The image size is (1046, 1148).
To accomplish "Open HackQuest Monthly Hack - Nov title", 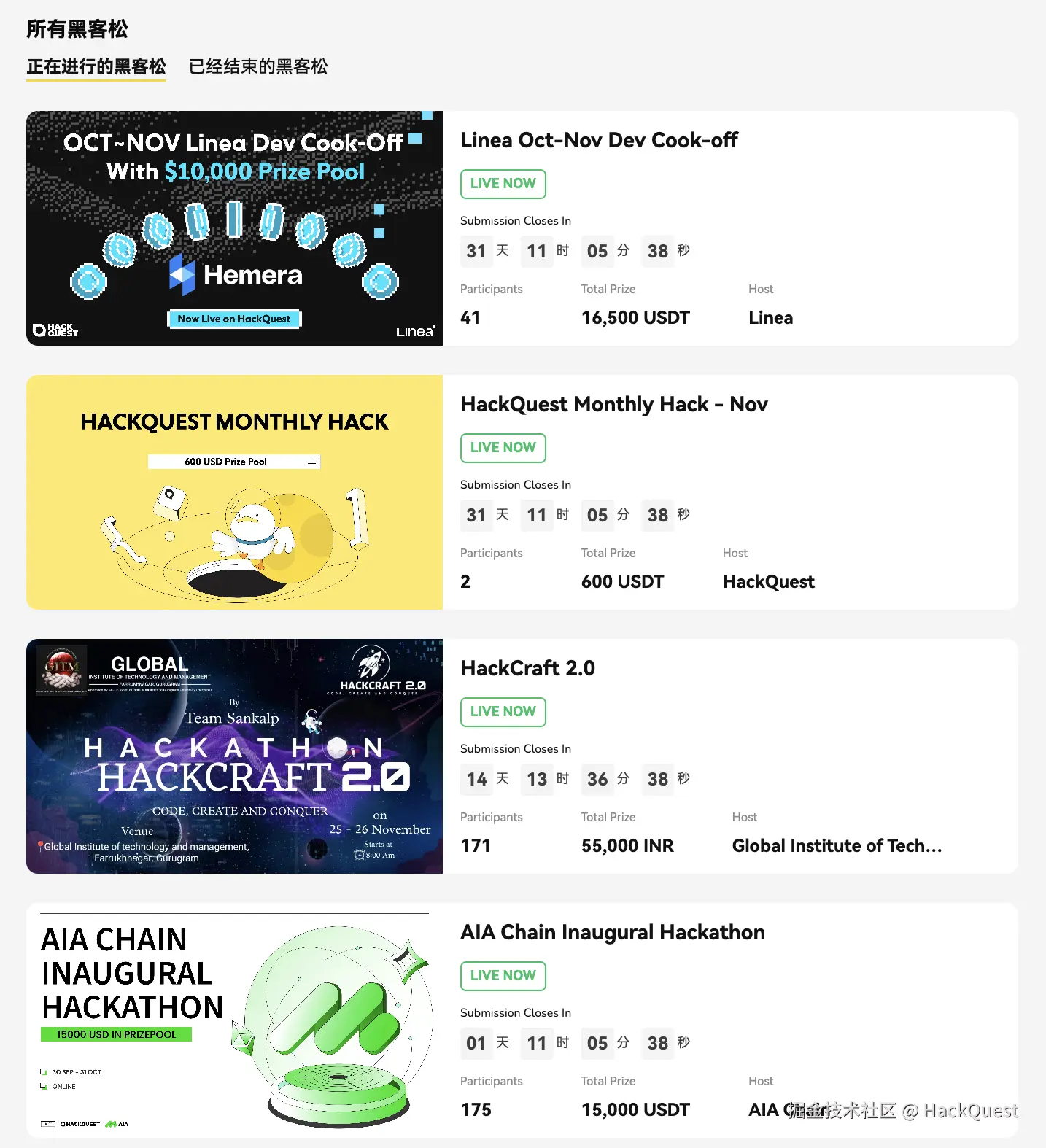I will pos(613,404).
